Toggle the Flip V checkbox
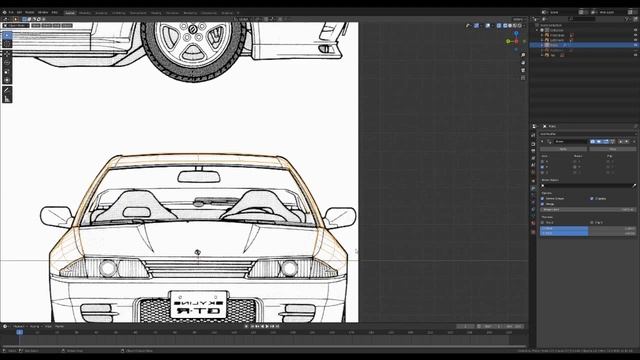Screen dimensions: 640x360 [x=591, y=222]
